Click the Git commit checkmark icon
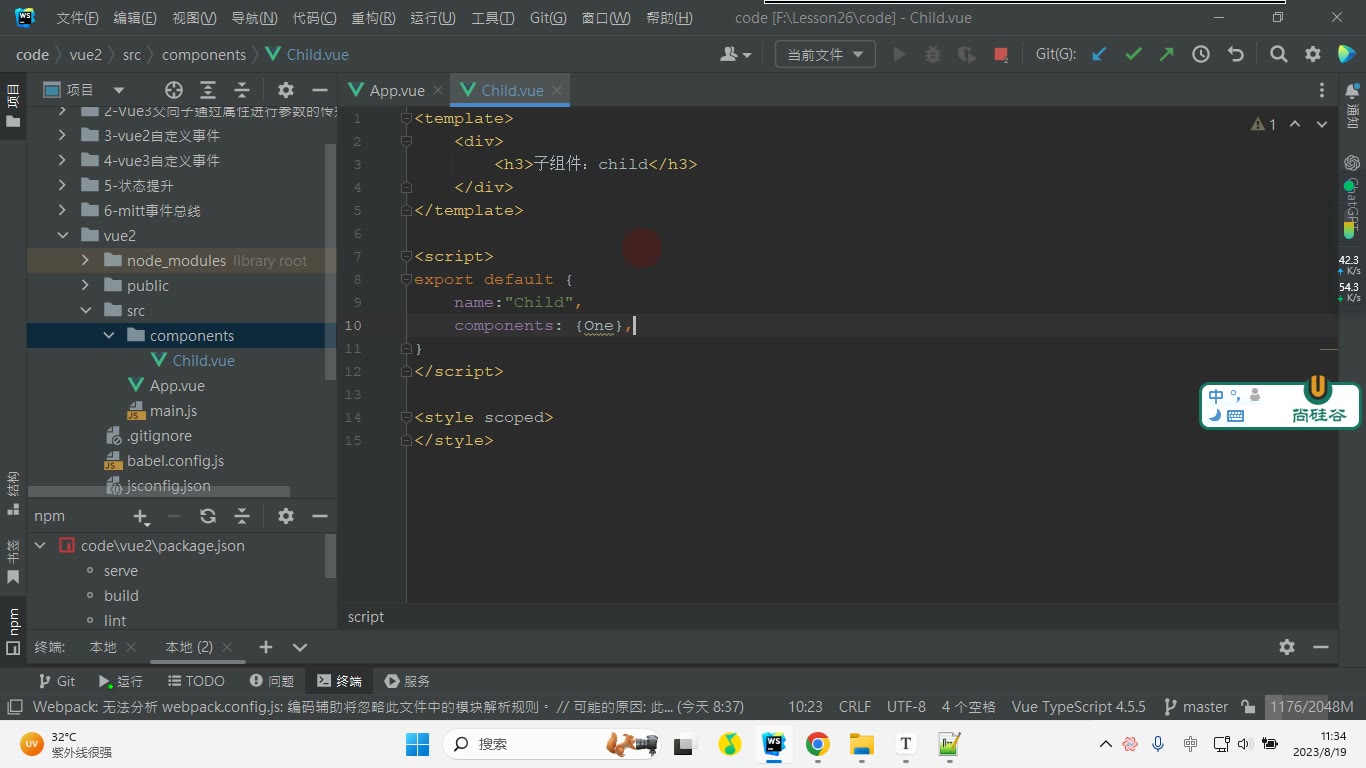Image resolution: width=1366 pixels, height=768 pixels. tap(1133, 55)
